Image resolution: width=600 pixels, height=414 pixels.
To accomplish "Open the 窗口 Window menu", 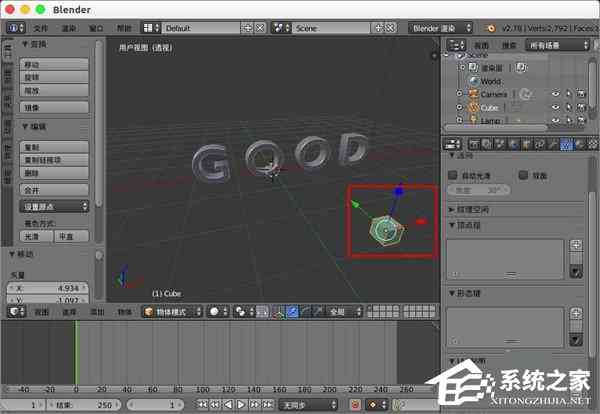I will pyautogui.click(x=96, y=28).
